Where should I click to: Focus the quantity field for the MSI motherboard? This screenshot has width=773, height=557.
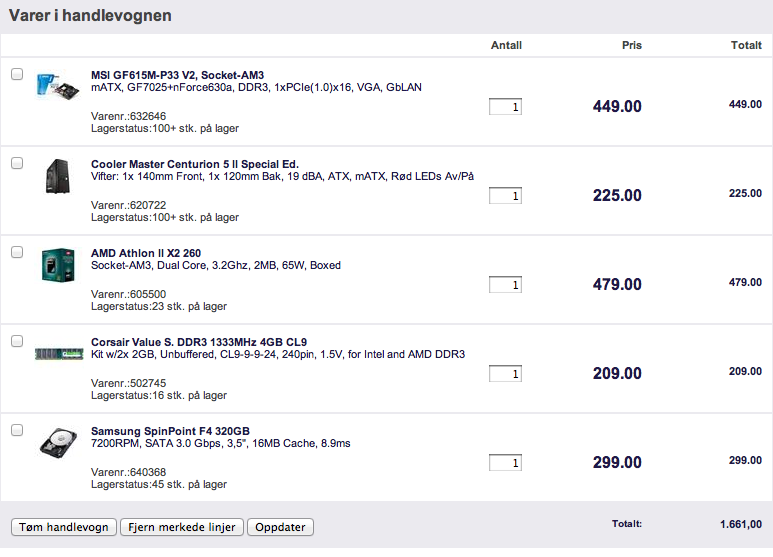click(x=505, y=107)
